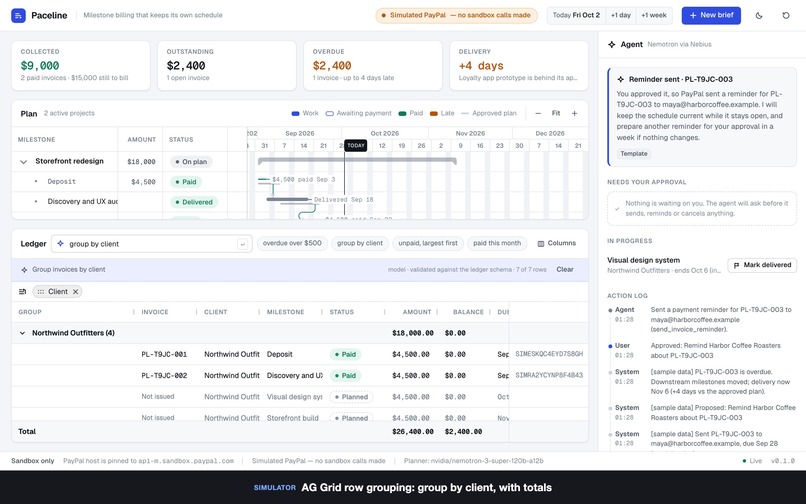Image resolution: width=806 pixels, height=504 pixels.
Task: Click the sparkle icon in ledger search
Action: [60, 243]
